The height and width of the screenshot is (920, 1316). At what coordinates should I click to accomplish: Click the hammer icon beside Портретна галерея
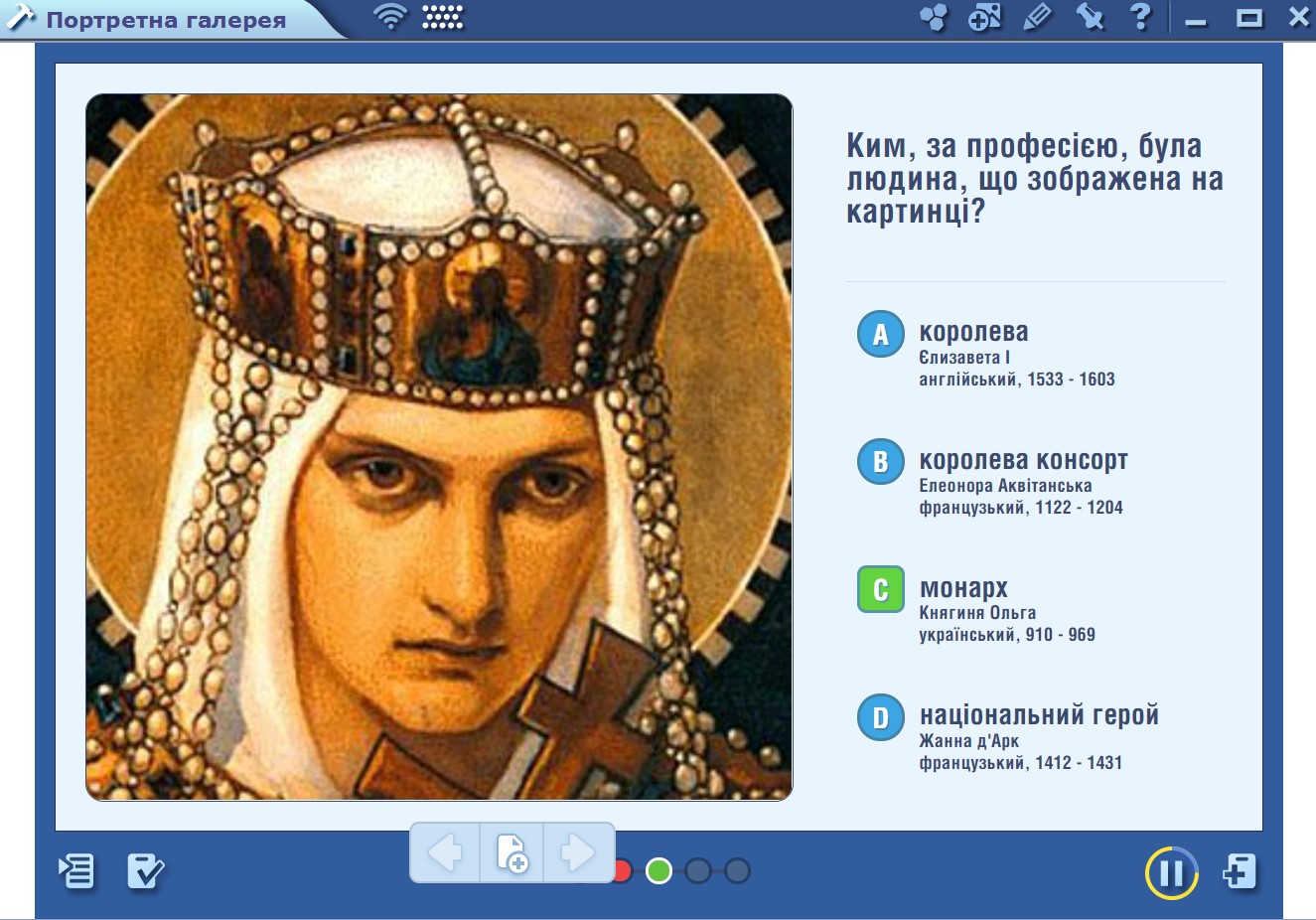coord(21,17)
